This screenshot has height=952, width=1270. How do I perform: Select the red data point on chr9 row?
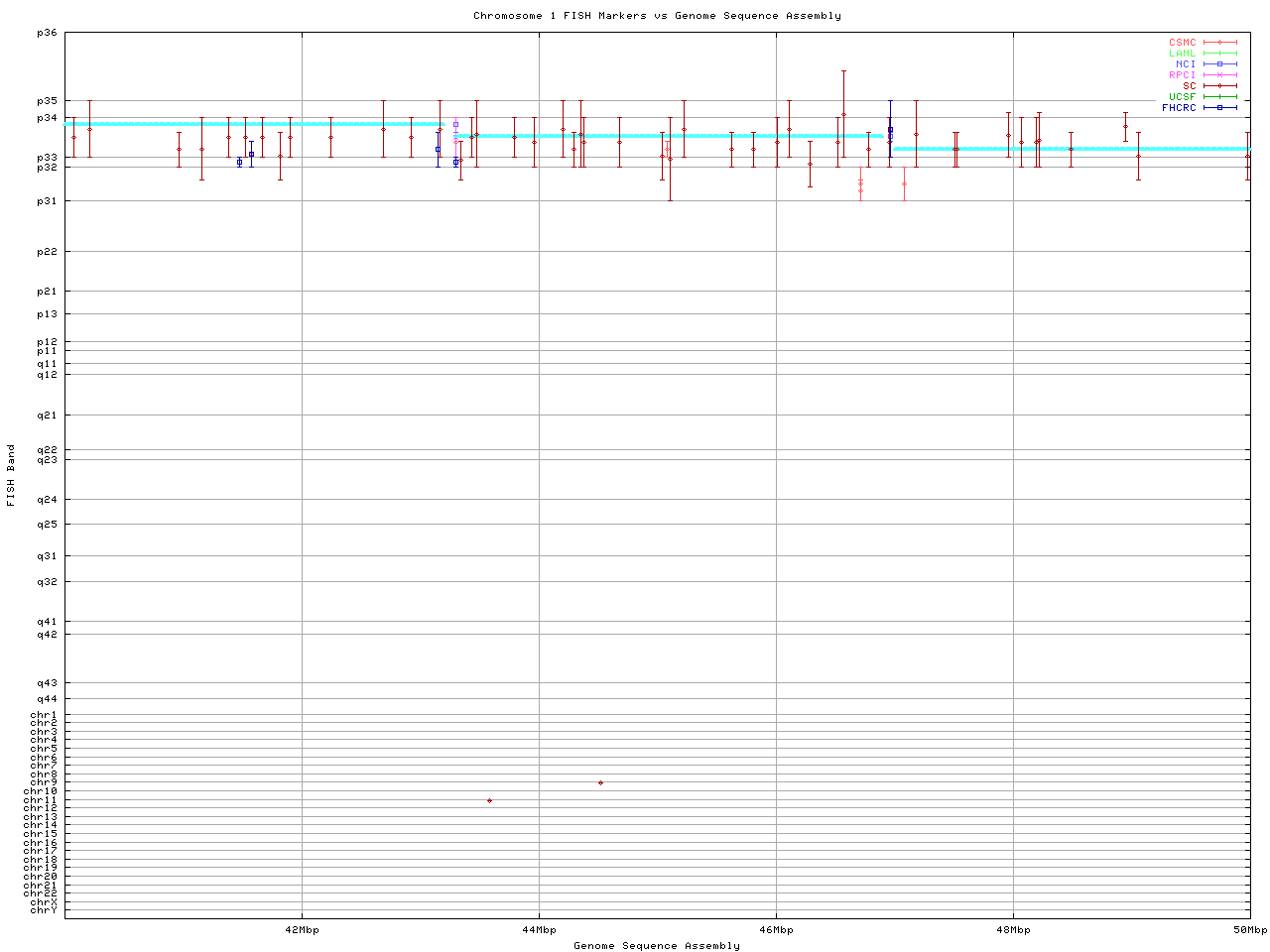click(600, 783)
